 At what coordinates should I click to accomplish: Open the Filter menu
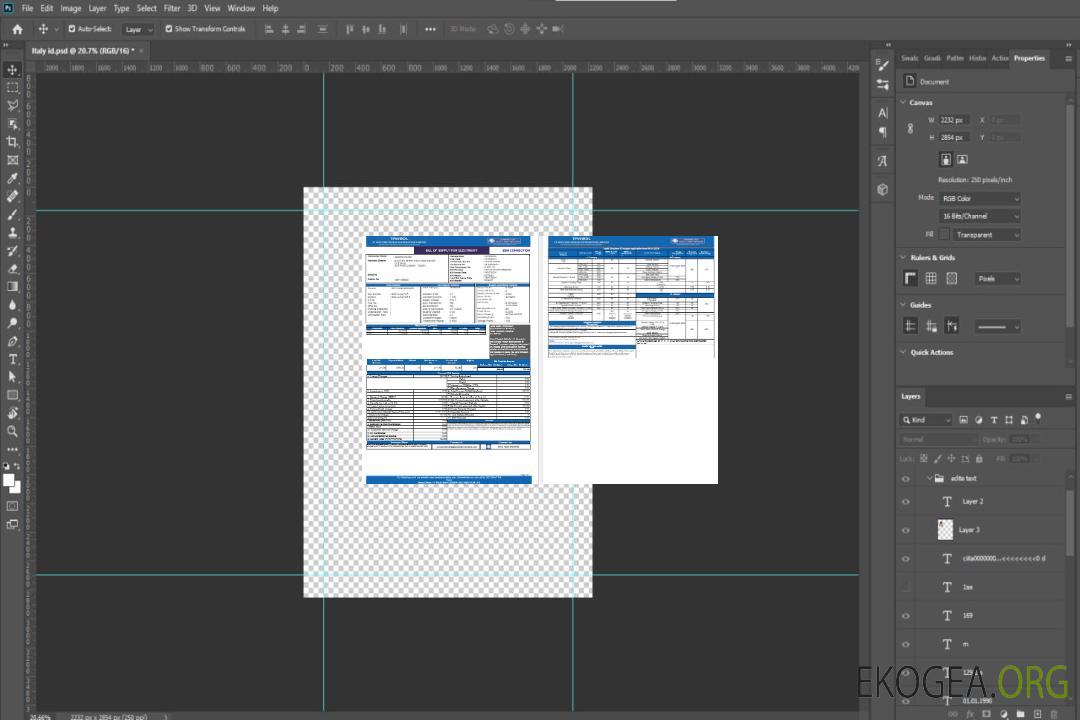(172, 8)
